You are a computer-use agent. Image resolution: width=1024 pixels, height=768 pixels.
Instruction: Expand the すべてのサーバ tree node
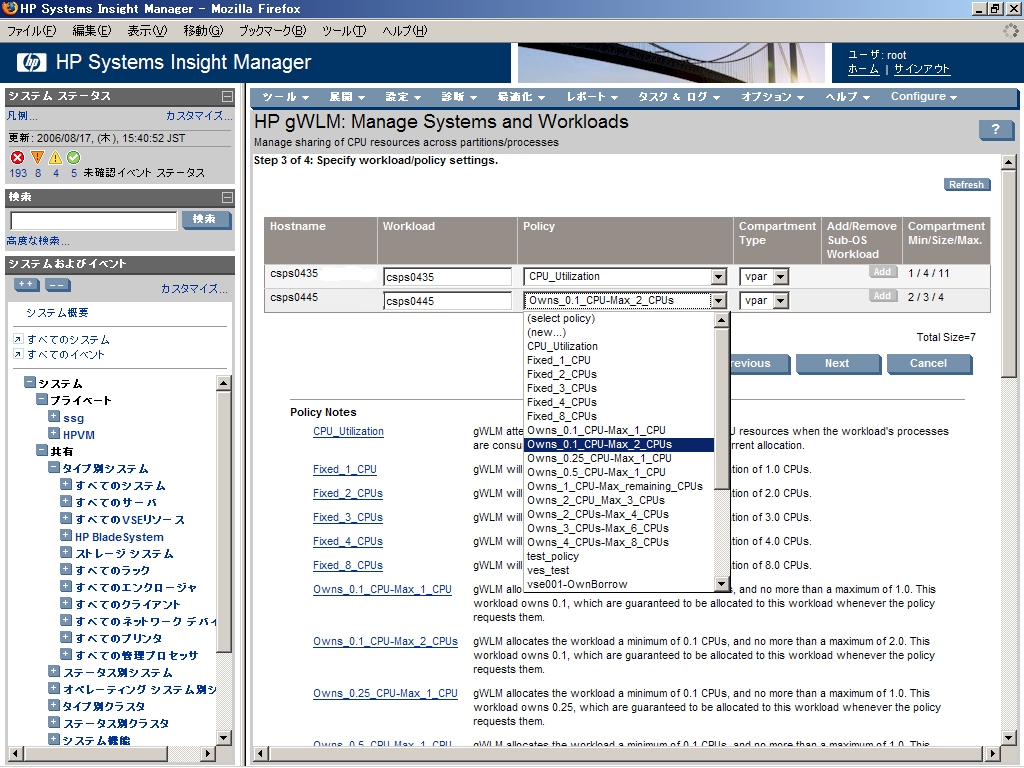66,501
